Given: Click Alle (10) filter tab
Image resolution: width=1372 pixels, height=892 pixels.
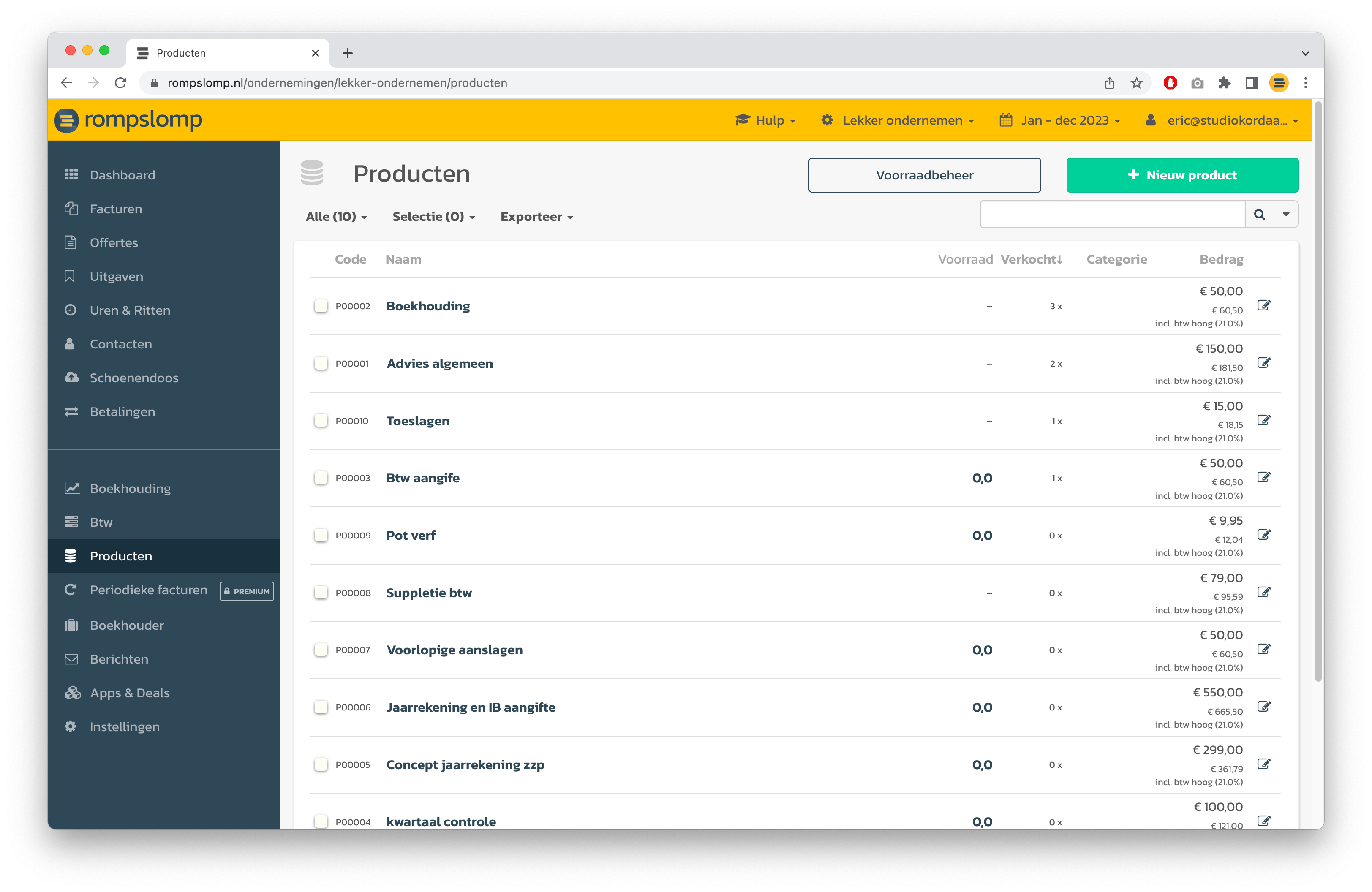Looking at the screenshot, I should [335, 216].
